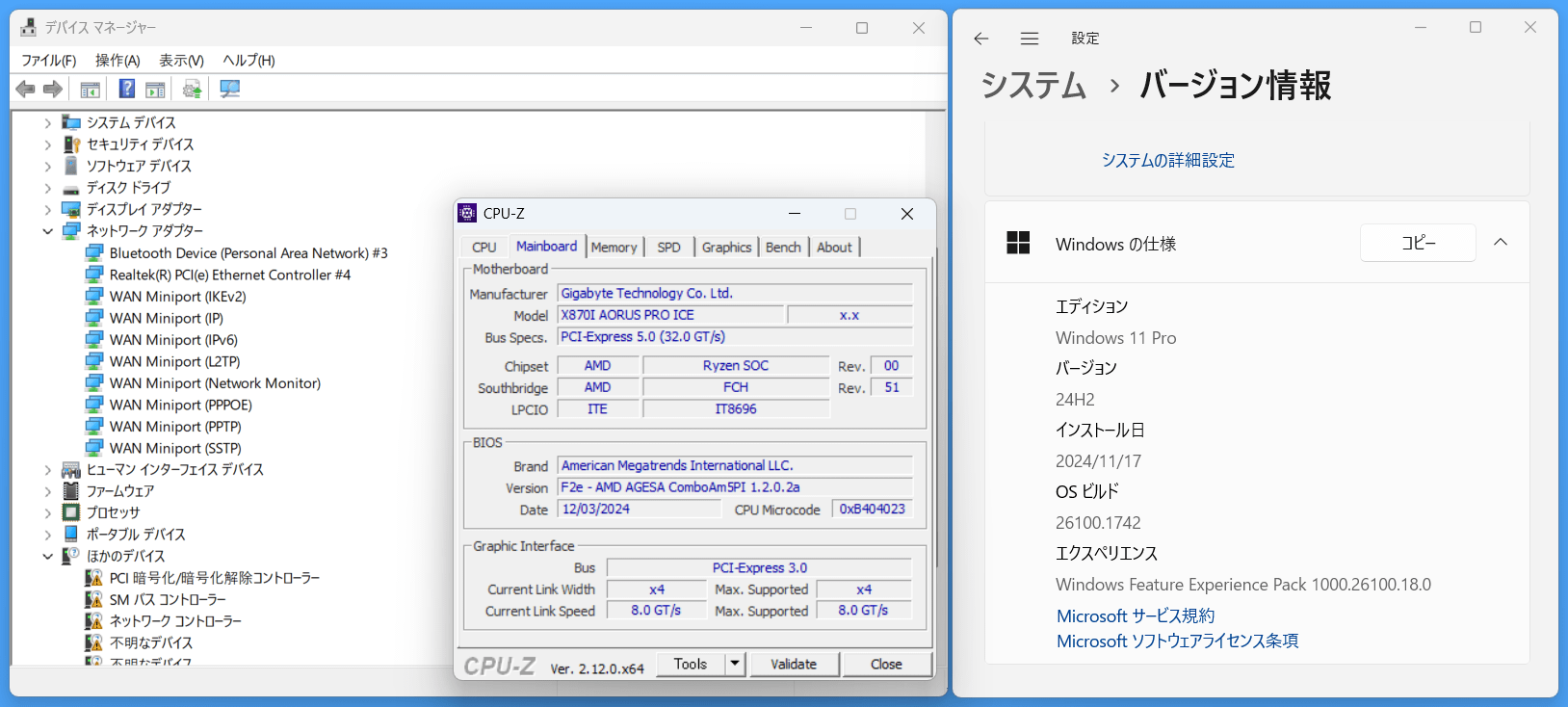1568x707 pixels.
Task: Collapse the ほかのデバイス tree node
Action: coord(47,556)
